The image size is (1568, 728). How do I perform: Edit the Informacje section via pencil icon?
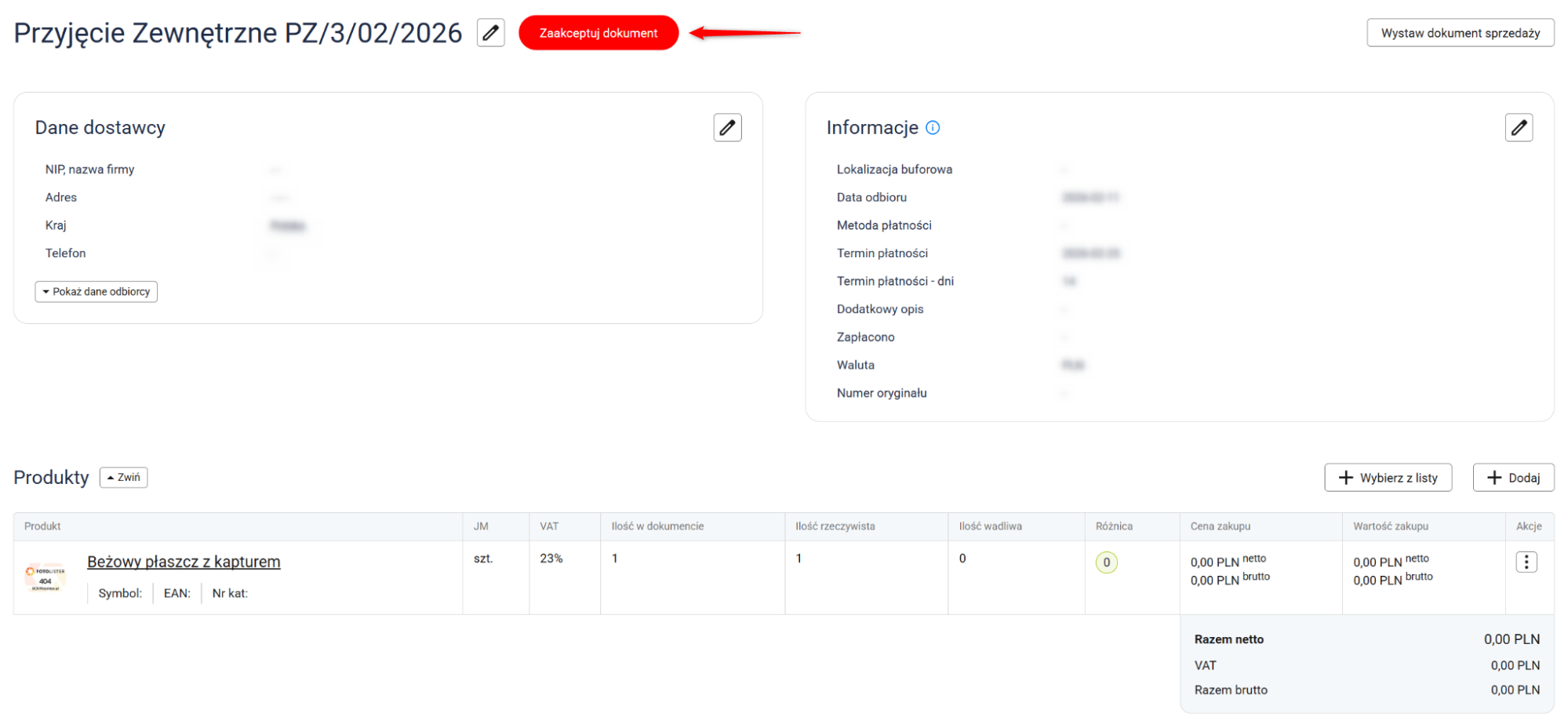(1519, 127)
